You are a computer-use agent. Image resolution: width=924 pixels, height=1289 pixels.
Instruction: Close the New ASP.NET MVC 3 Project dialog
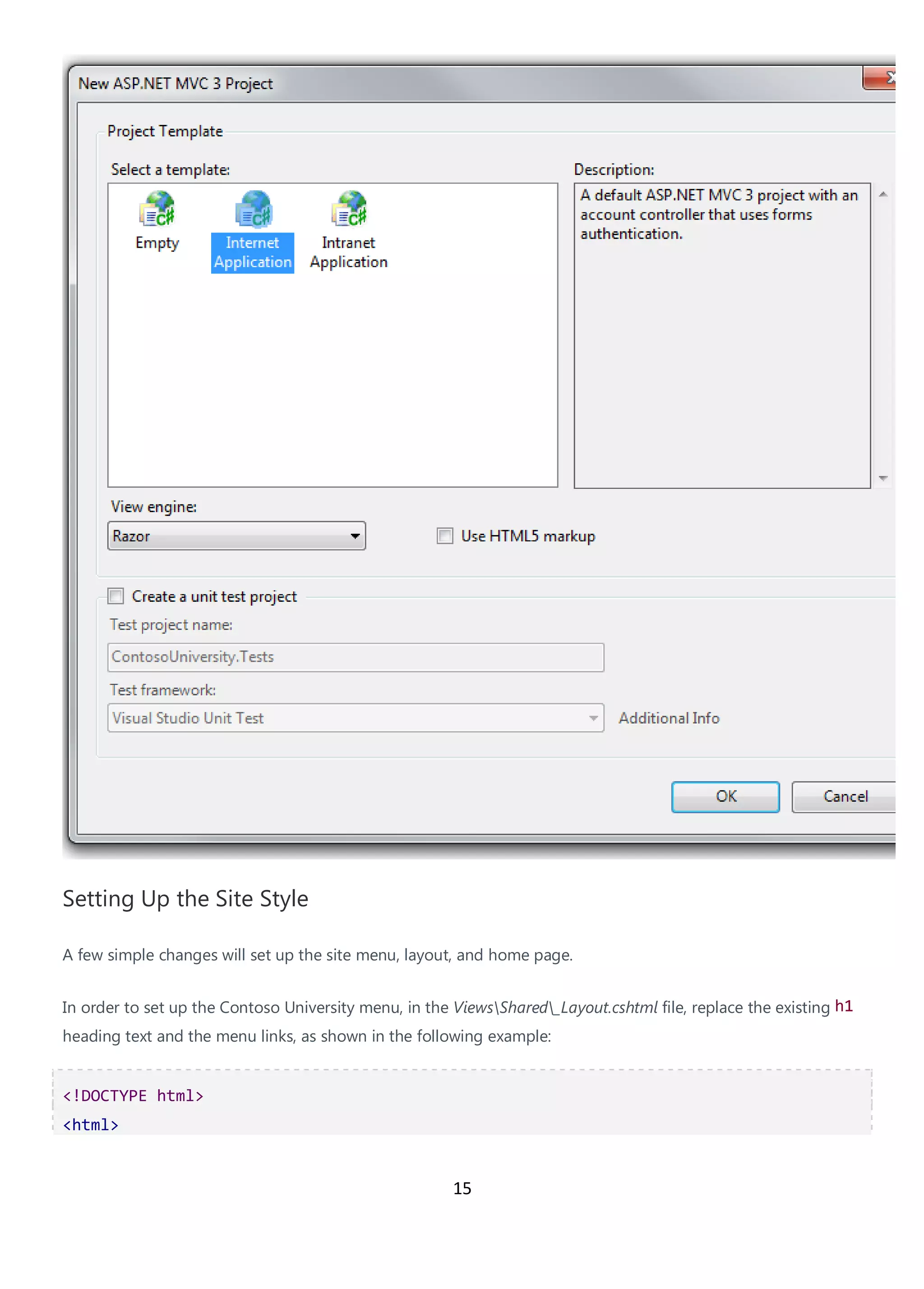point(880,78)
